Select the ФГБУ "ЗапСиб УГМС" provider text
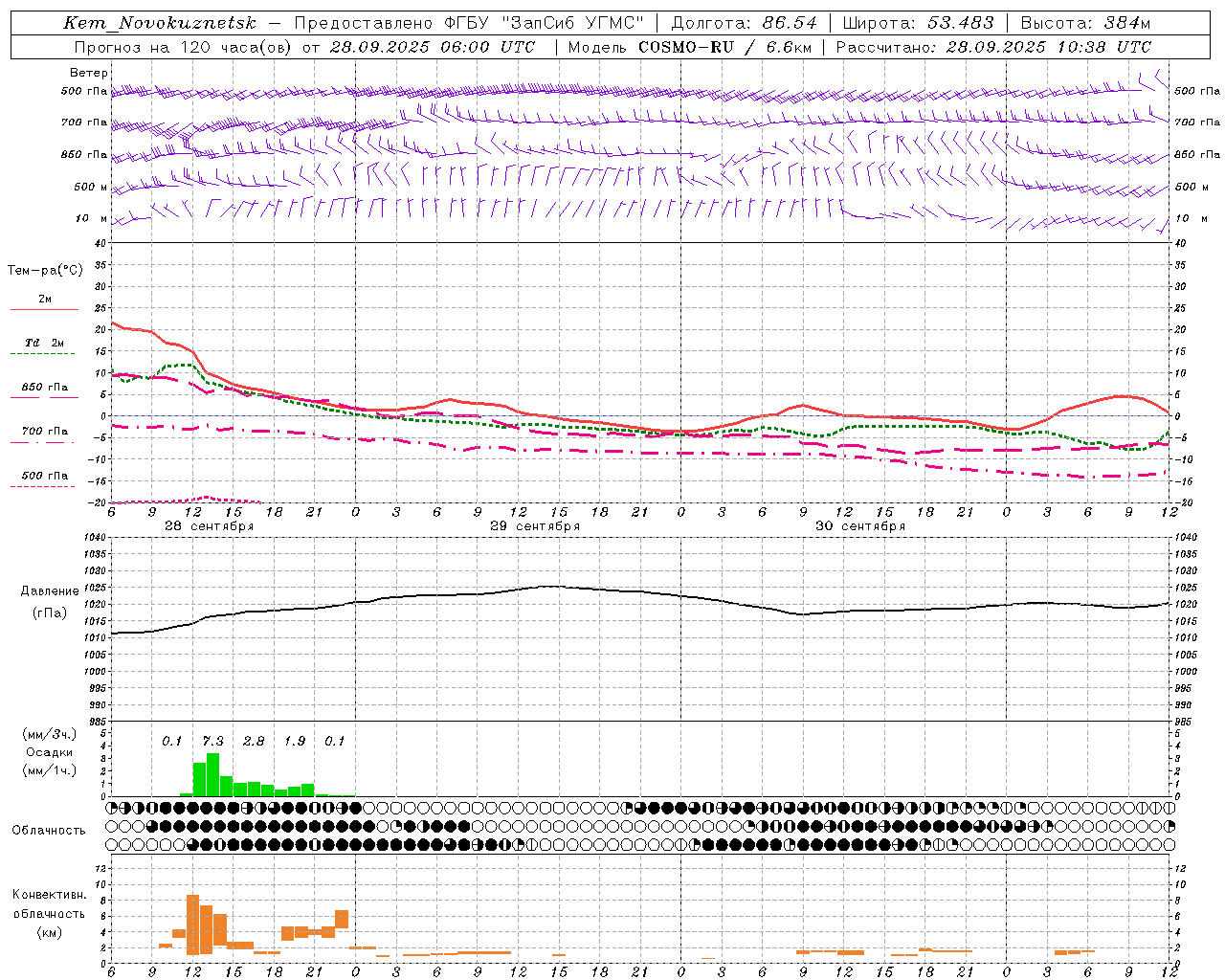 546,23
